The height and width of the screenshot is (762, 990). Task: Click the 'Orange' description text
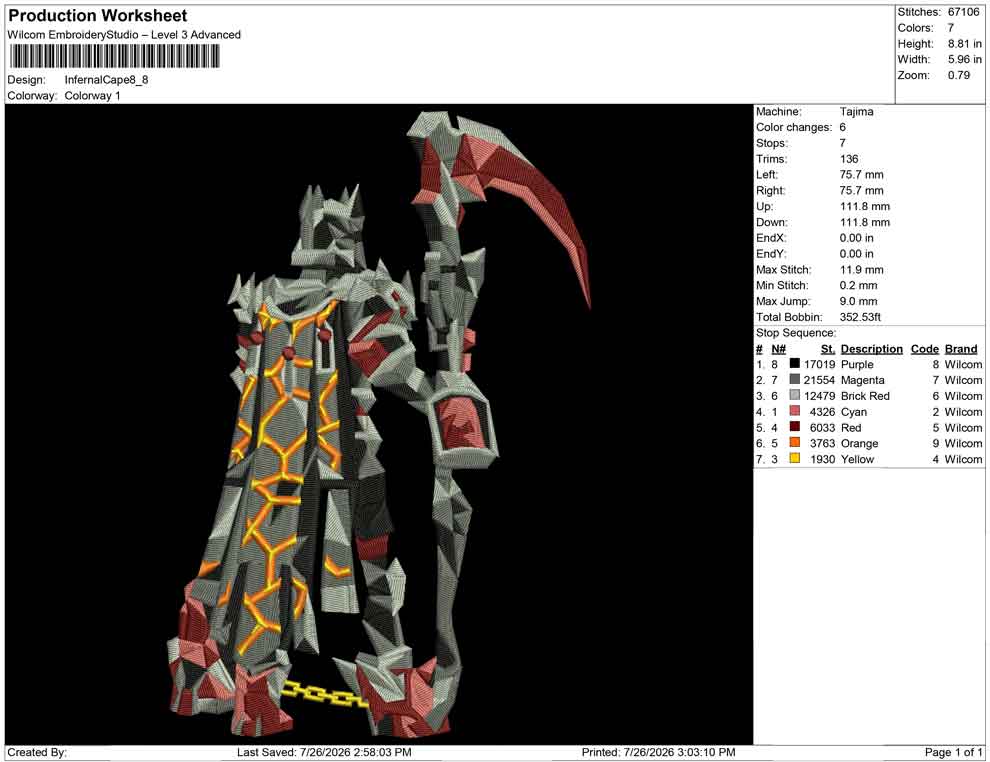[859, 443]
